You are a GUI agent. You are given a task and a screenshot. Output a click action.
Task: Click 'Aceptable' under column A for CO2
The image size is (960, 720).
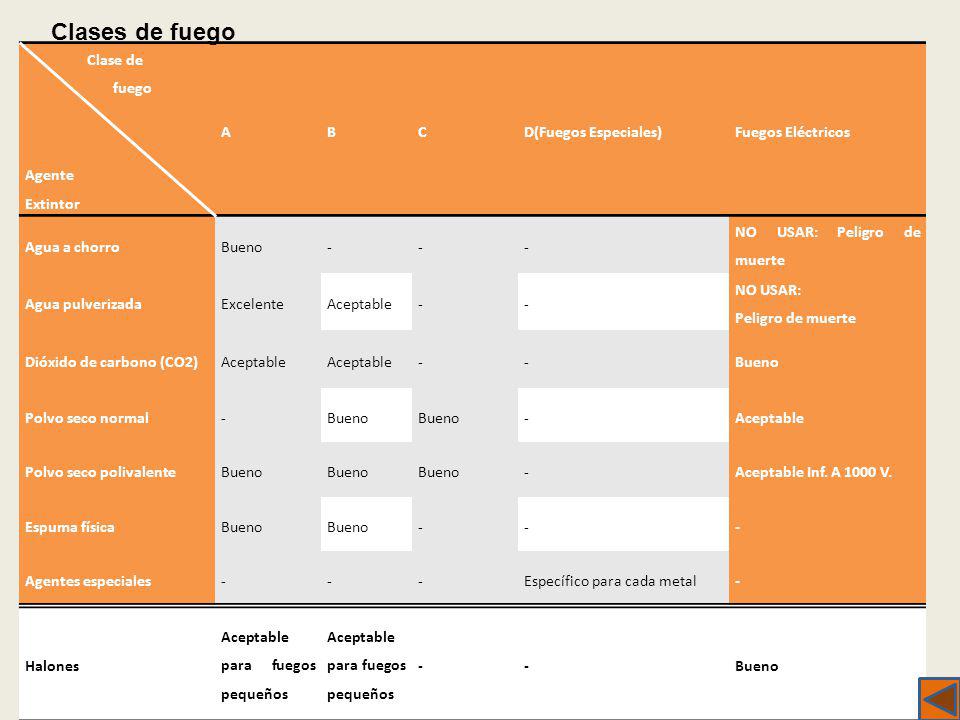tap(253, 362)
